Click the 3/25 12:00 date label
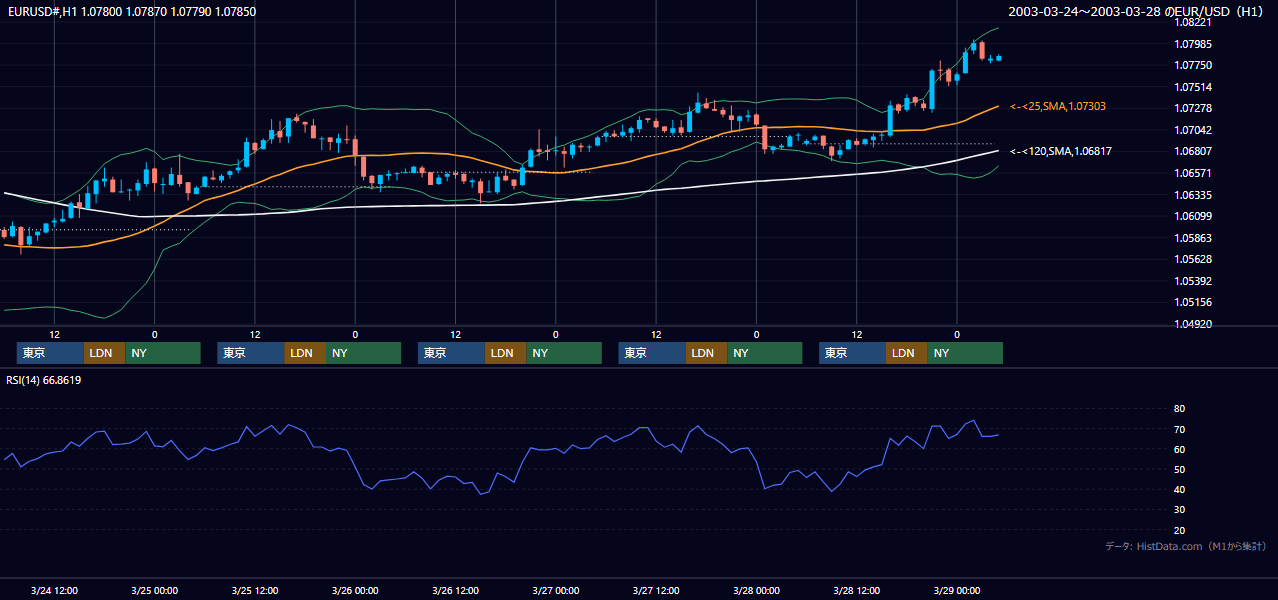This screenshot has height=600, width=1278. 255,590
